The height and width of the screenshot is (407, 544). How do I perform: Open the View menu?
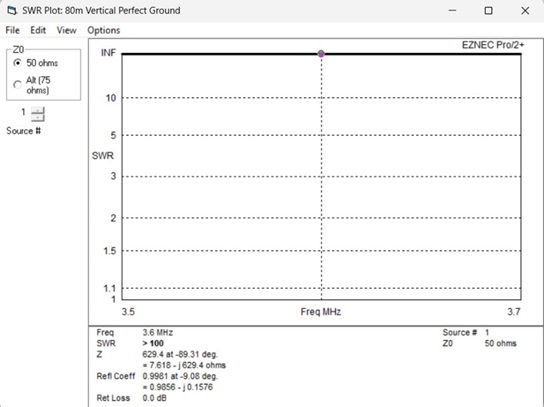click(x=66, y=30)
